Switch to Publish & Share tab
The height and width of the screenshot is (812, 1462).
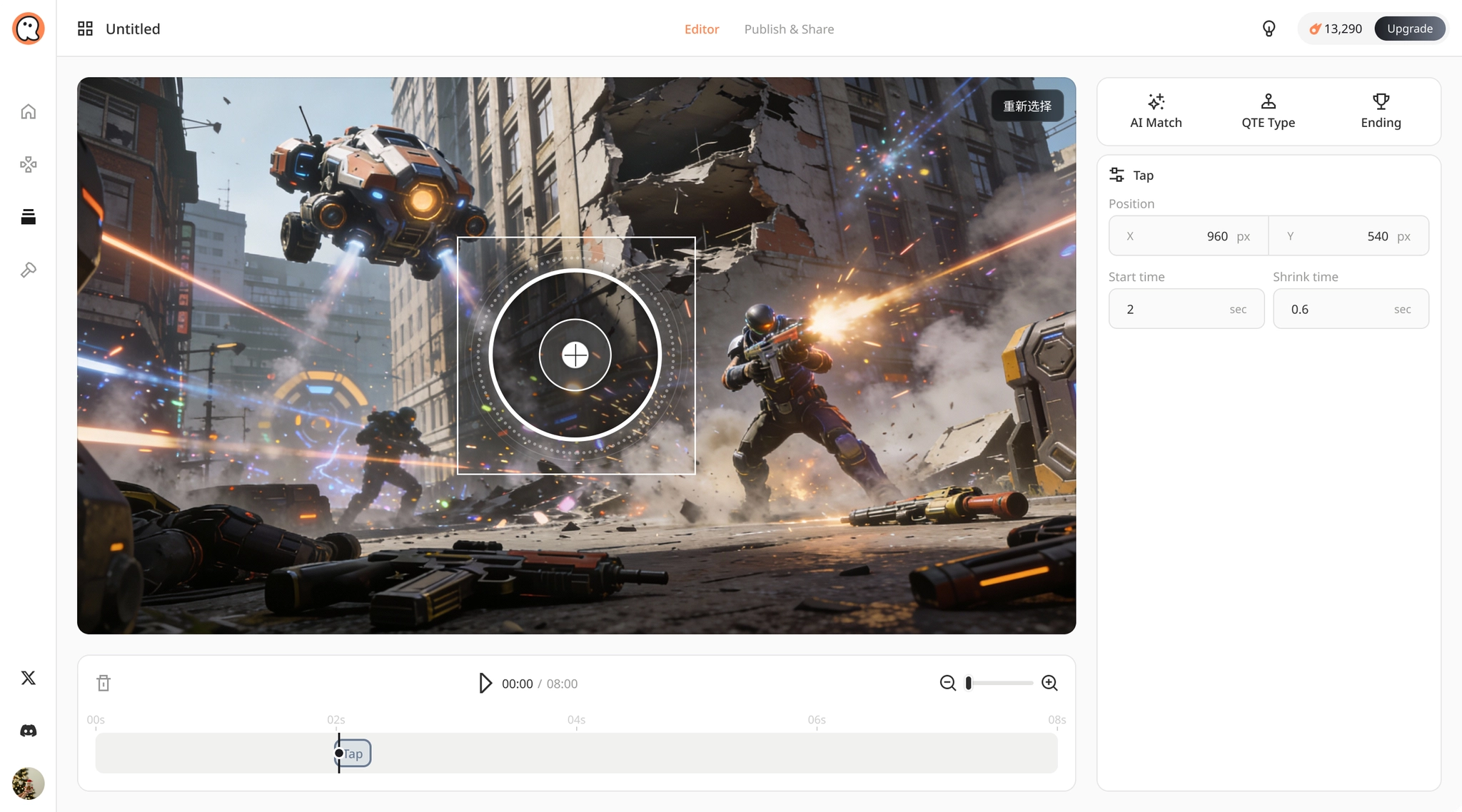[789, 29]
